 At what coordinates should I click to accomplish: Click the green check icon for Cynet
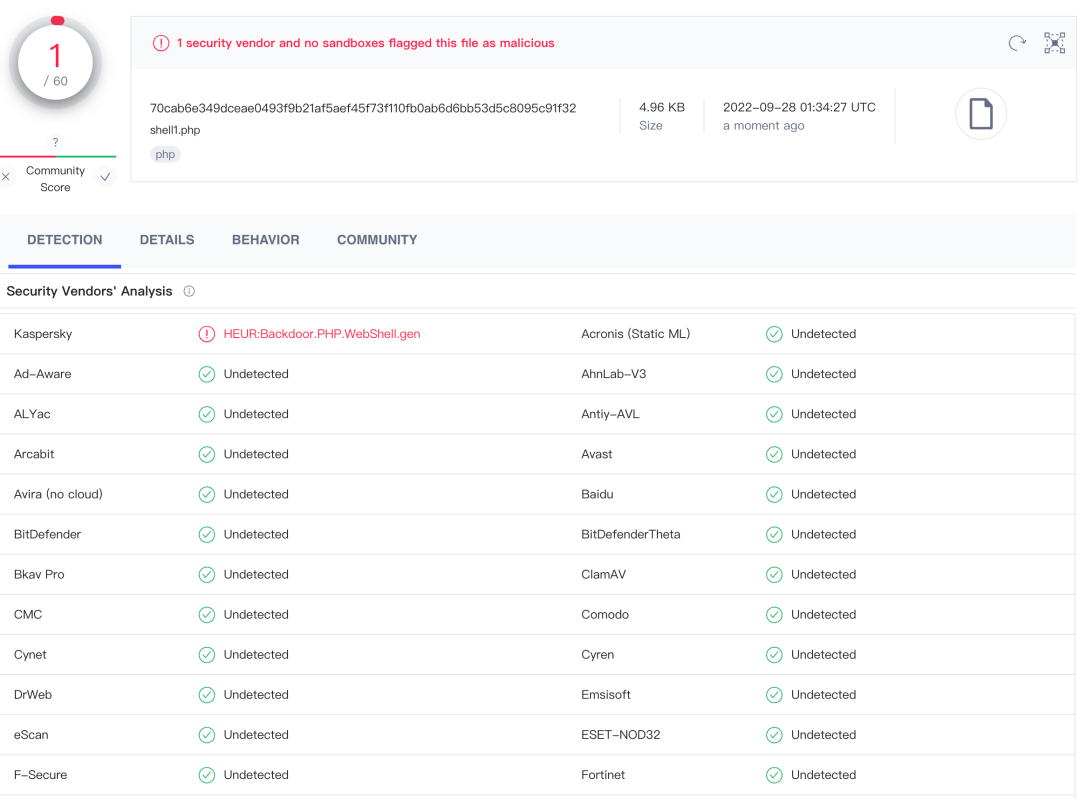[207, 654]
